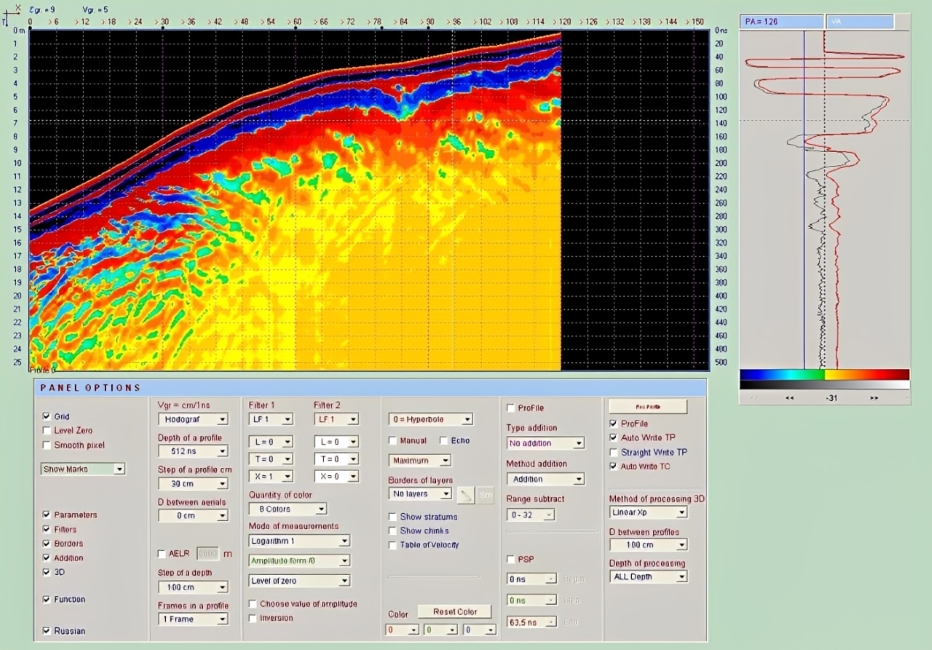Click the grayscale gradient bar

tap(824, 385)
